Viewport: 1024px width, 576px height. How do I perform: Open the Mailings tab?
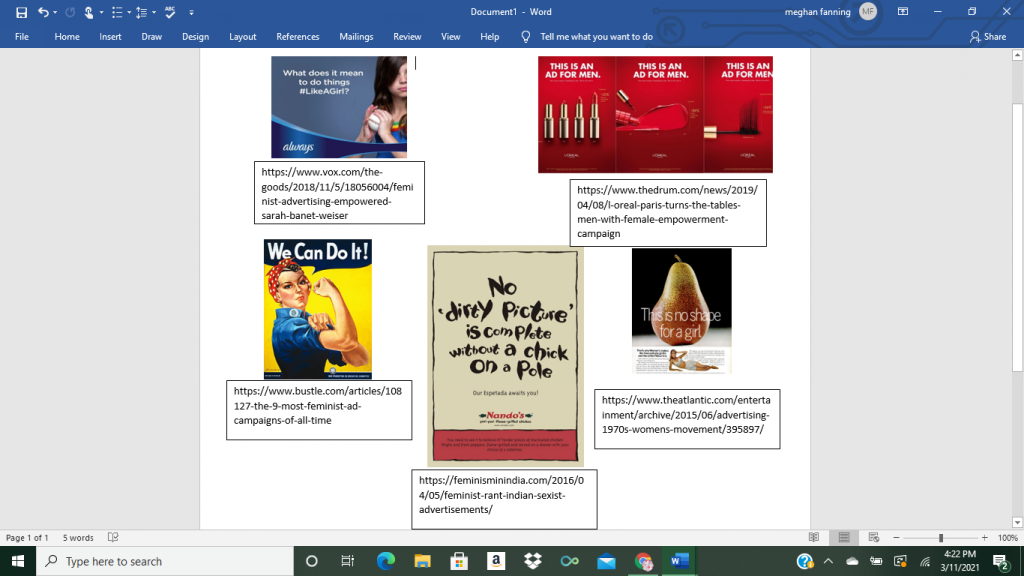click(356, 37)
